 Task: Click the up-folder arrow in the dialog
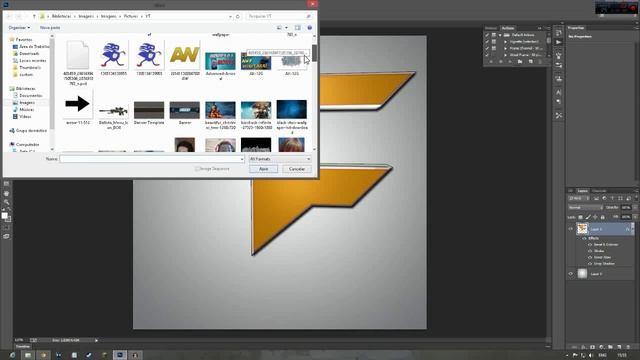pos(34,16)
